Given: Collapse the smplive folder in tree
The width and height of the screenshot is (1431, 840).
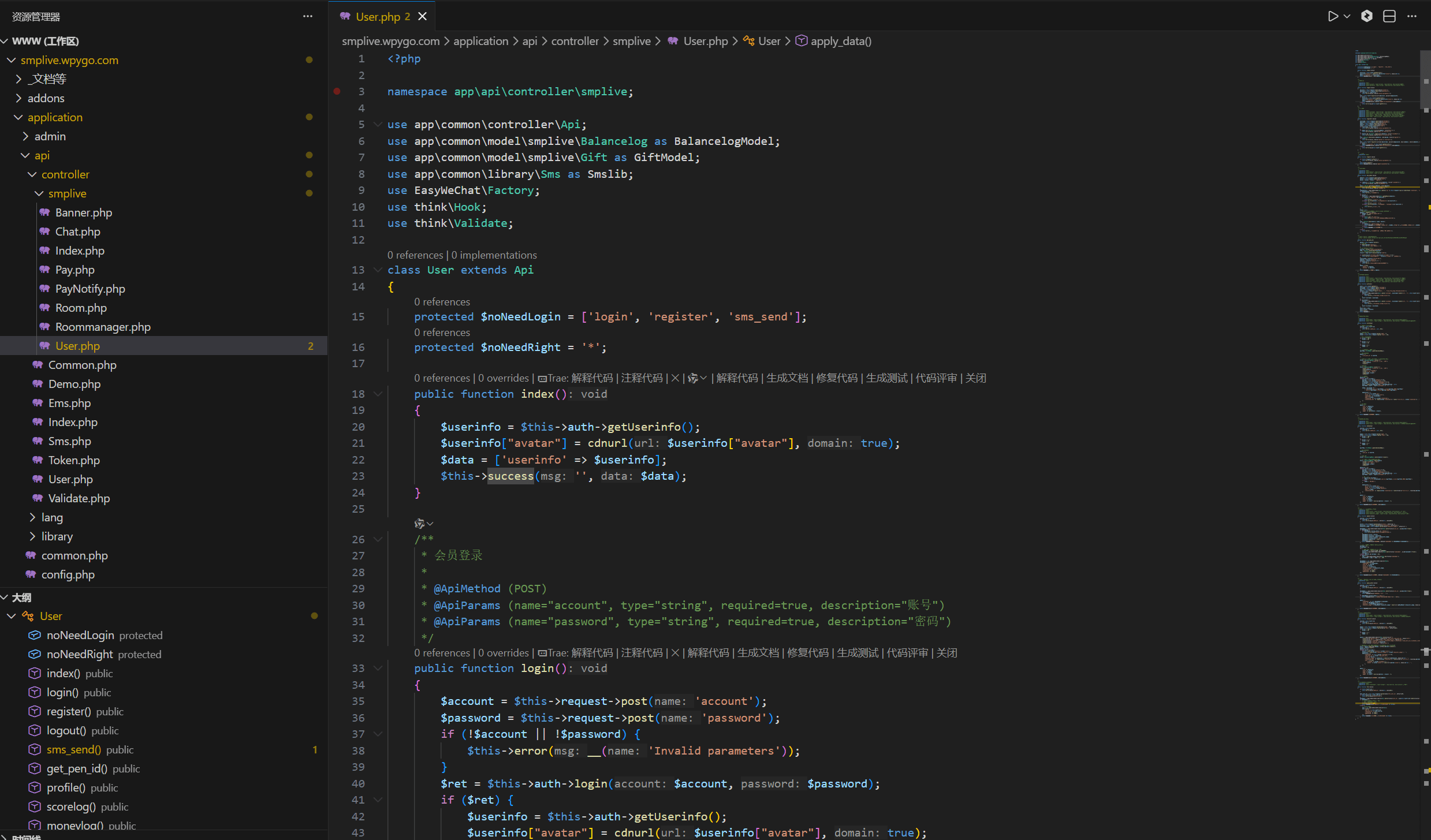Looking at the screenshot, I should [x=39, y=193].
